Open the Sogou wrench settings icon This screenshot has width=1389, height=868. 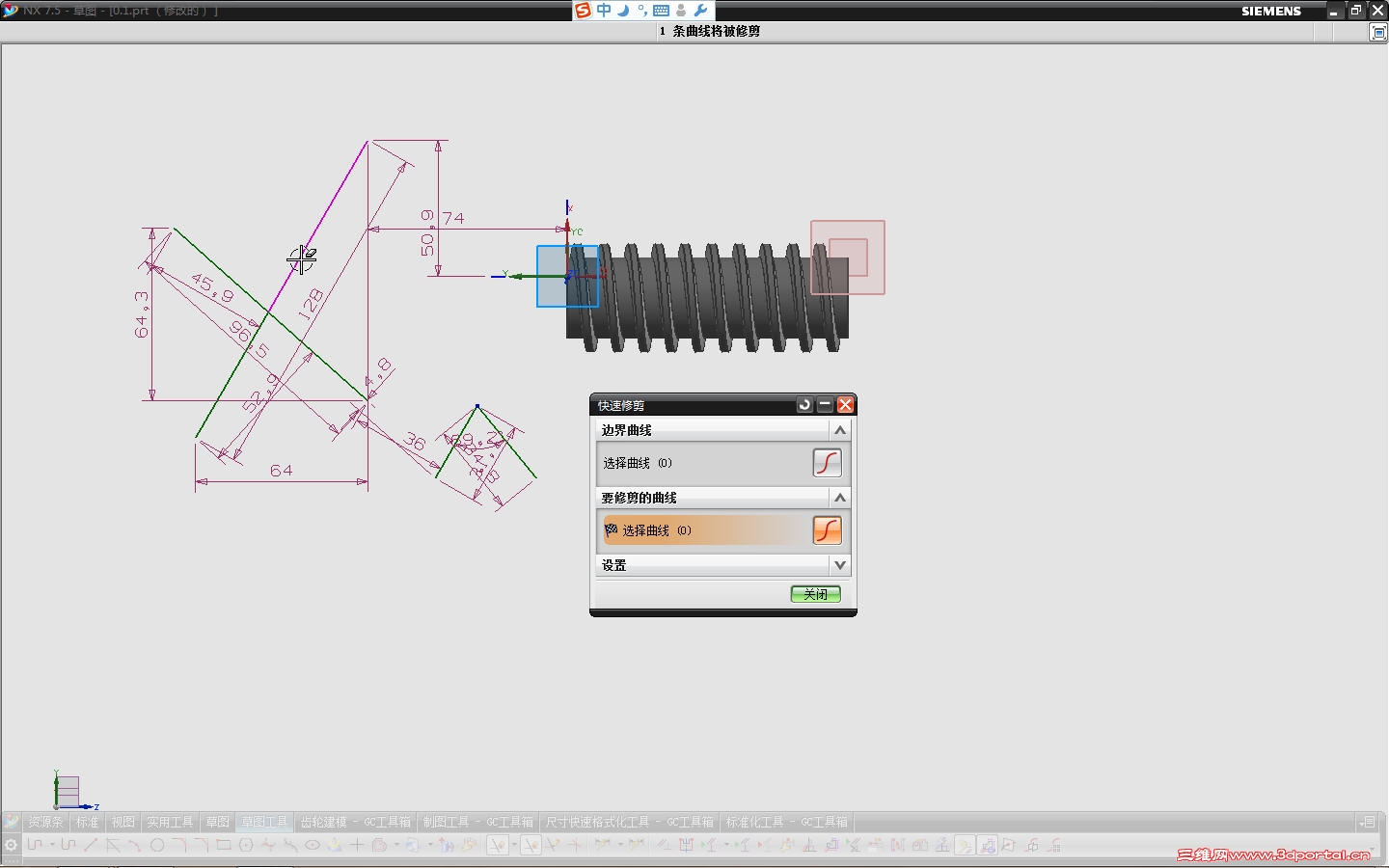click(x=701, y=11)
